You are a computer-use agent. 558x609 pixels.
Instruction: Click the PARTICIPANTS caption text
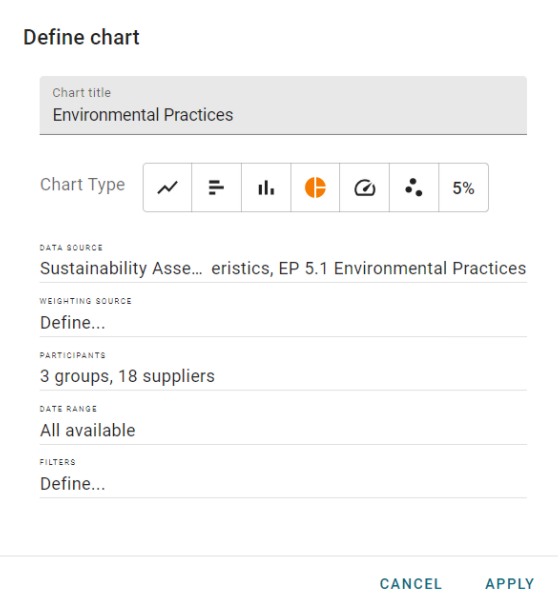73,355
